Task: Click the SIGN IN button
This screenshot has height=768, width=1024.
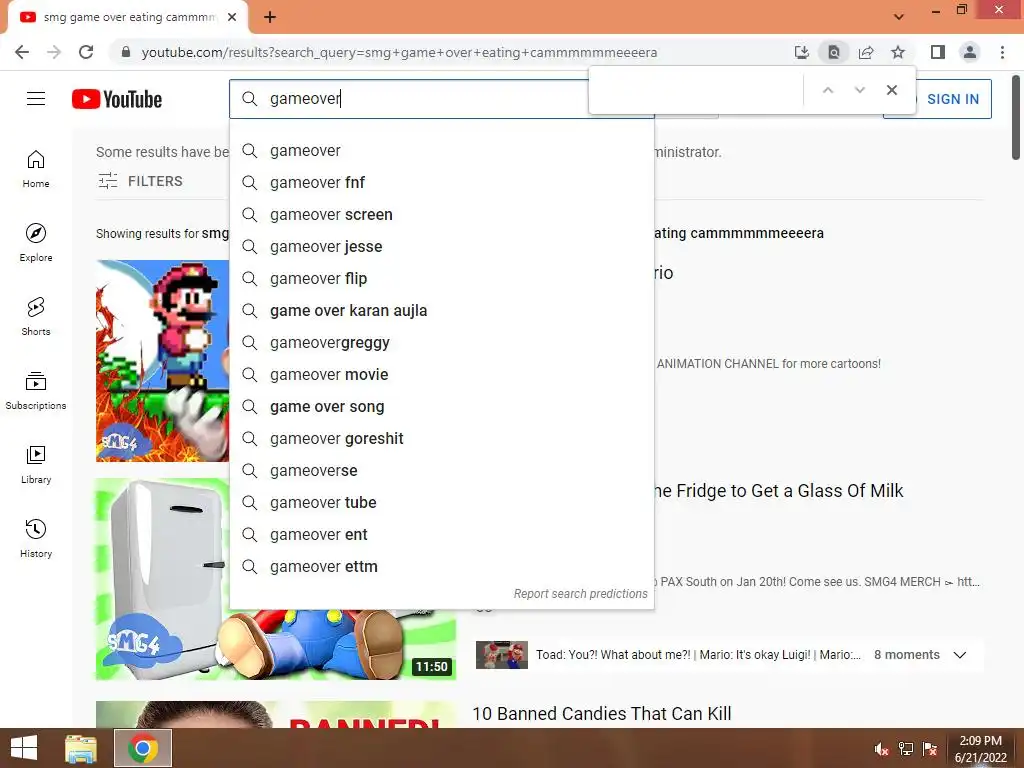Action: coord(953,99)
